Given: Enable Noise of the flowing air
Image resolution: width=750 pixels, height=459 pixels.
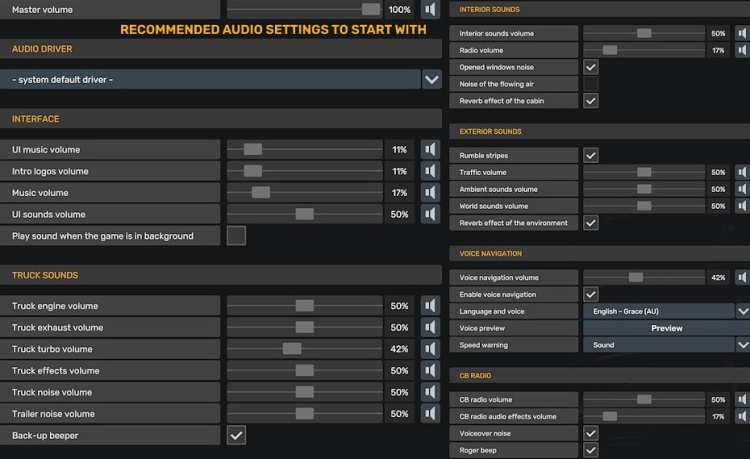Looking at the screenshot, I should pyautogui.click(x=591, y=84).
